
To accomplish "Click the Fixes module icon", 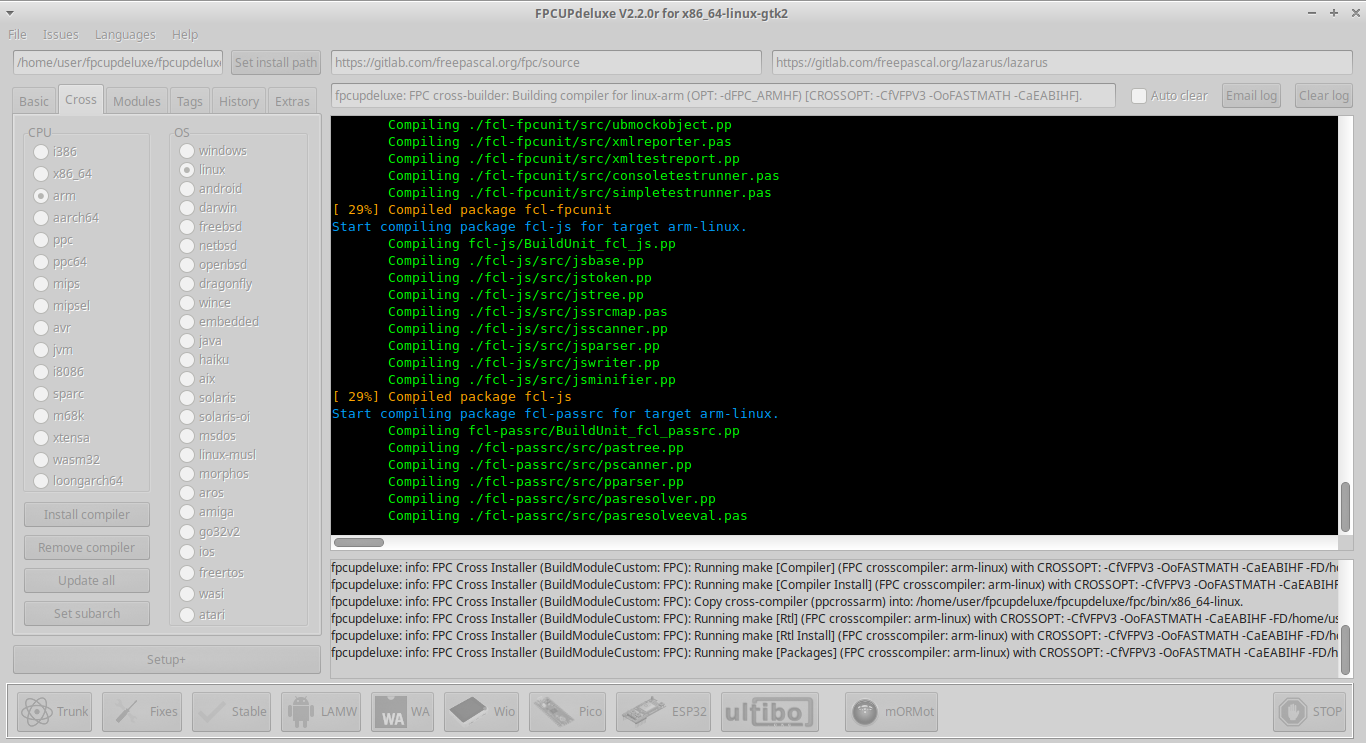I will (x=141, y=711).
